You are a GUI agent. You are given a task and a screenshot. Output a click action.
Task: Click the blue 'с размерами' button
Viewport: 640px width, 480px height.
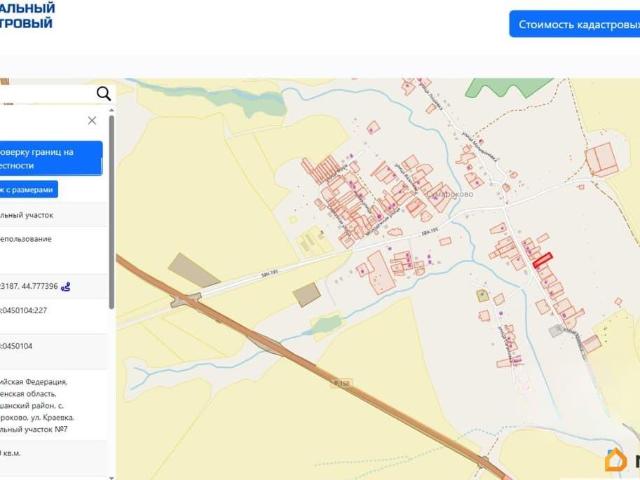click(x=29, y=189)
